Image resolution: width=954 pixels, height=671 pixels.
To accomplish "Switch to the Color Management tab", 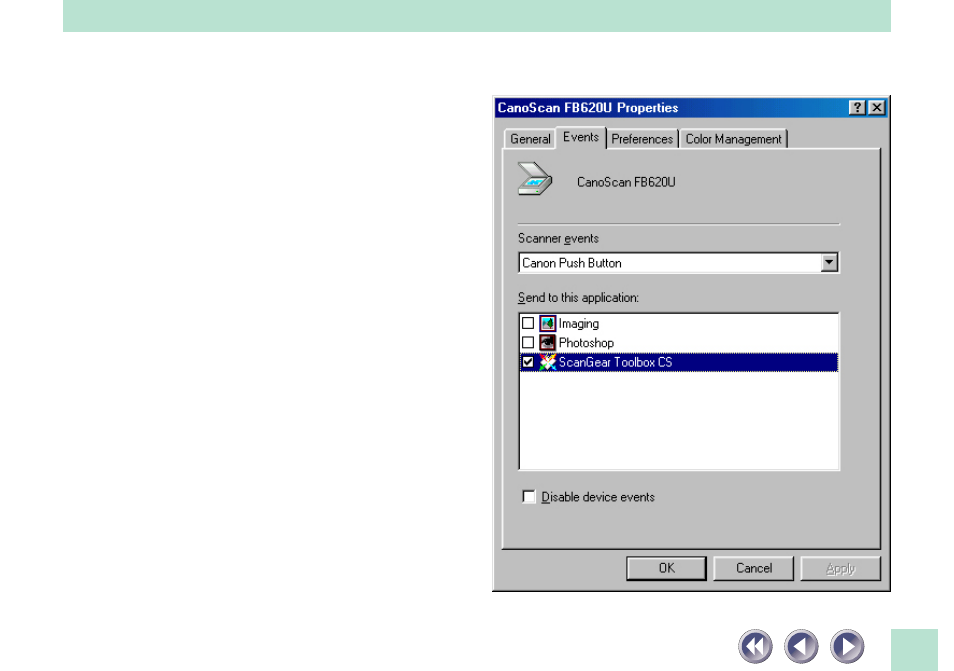I will tap(733, 139).
